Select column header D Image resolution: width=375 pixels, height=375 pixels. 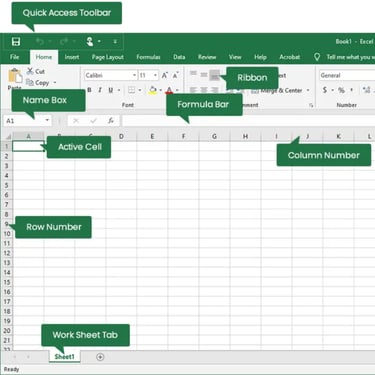click(x=121, y=136)
